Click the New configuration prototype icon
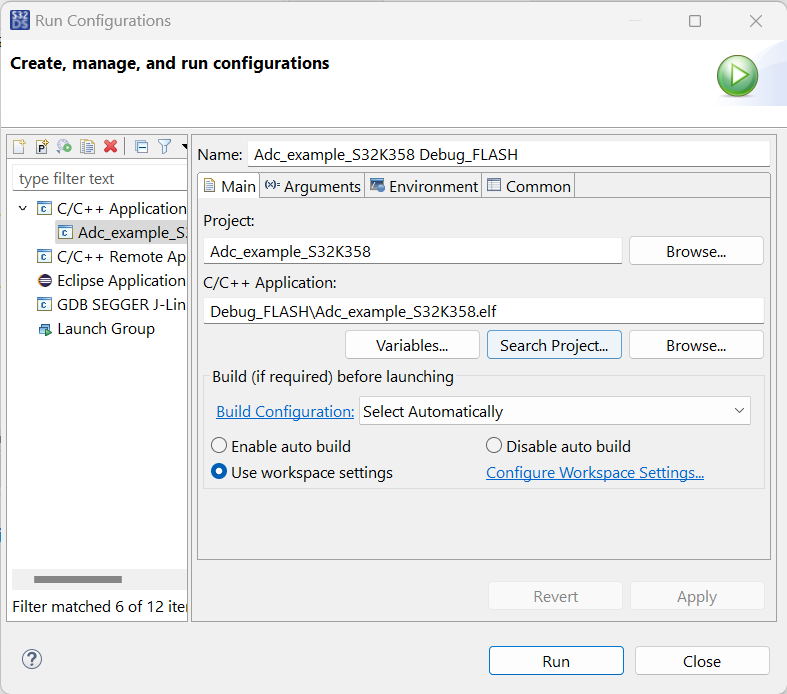 click(x=42, y=147)
